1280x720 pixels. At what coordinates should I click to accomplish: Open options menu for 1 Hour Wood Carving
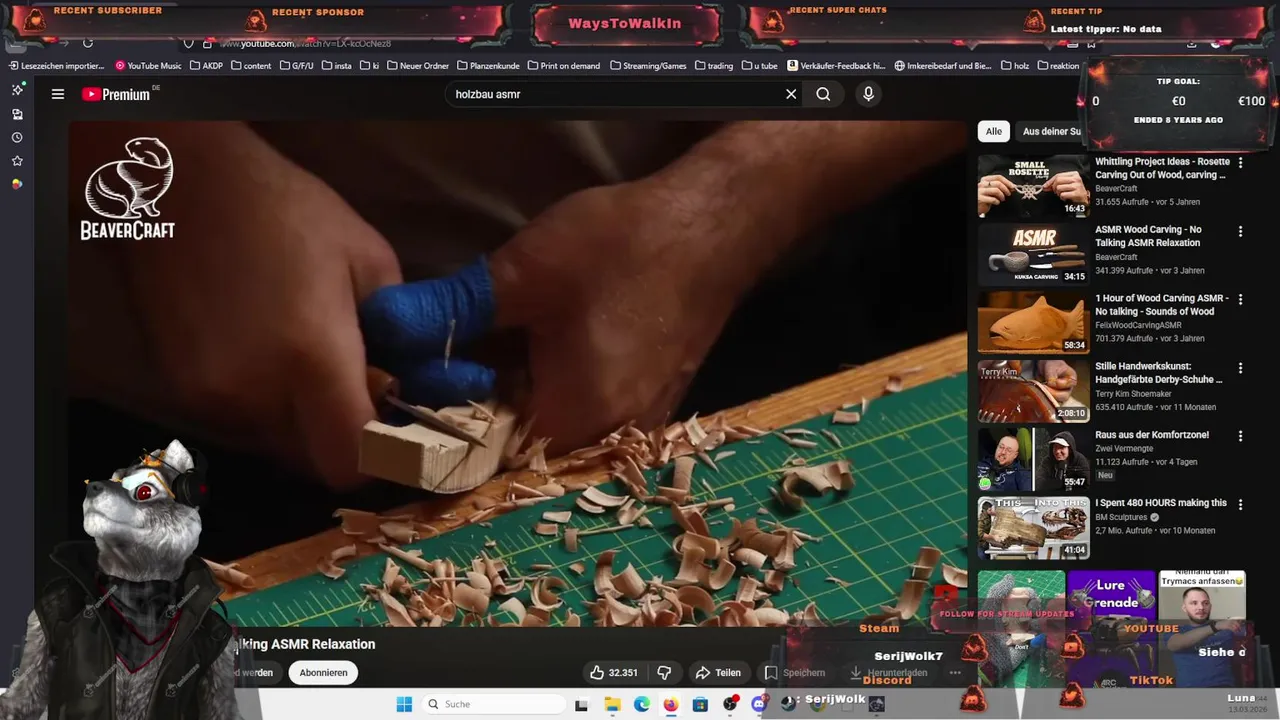[x=1240, y=299]
